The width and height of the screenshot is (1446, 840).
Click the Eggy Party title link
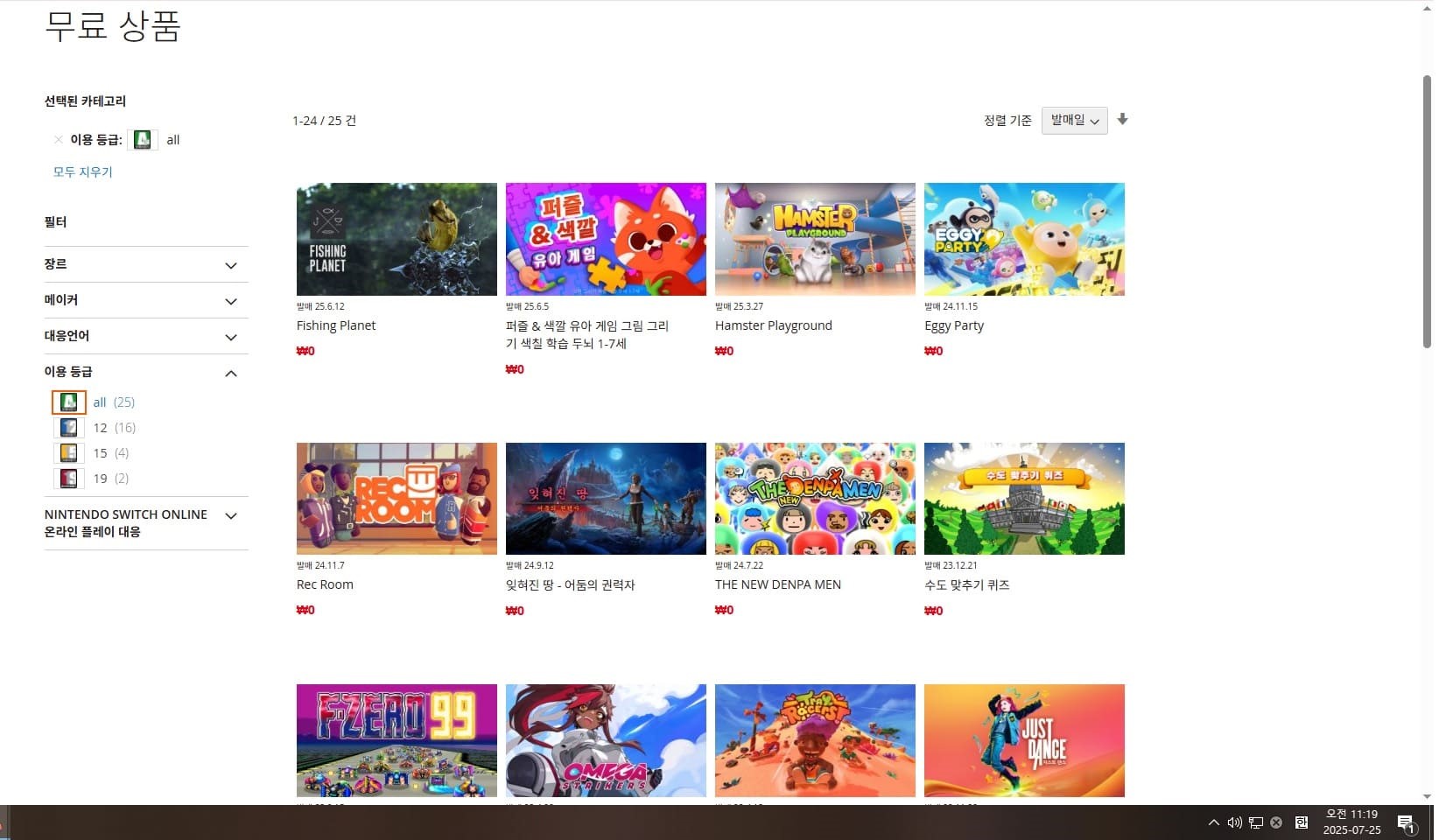pos(954,325)
